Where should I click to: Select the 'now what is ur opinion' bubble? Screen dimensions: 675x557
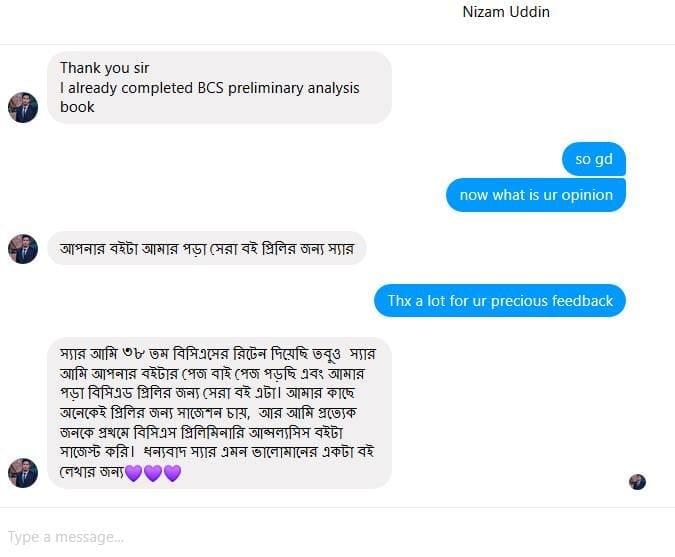tap(536, 195)
